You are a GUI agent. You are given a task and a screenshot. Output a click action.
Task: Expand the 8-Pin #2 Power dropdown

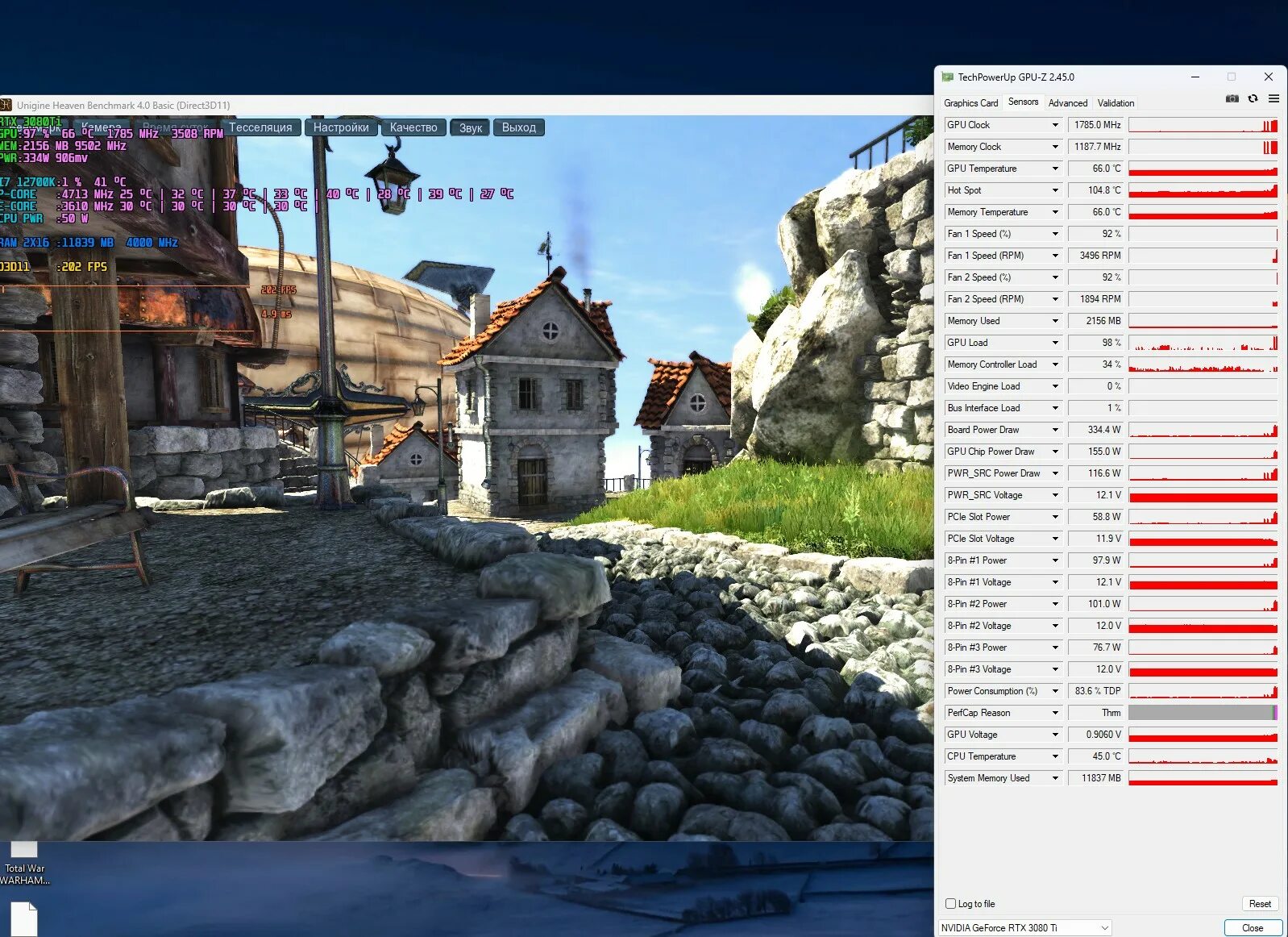(1055, 604)
